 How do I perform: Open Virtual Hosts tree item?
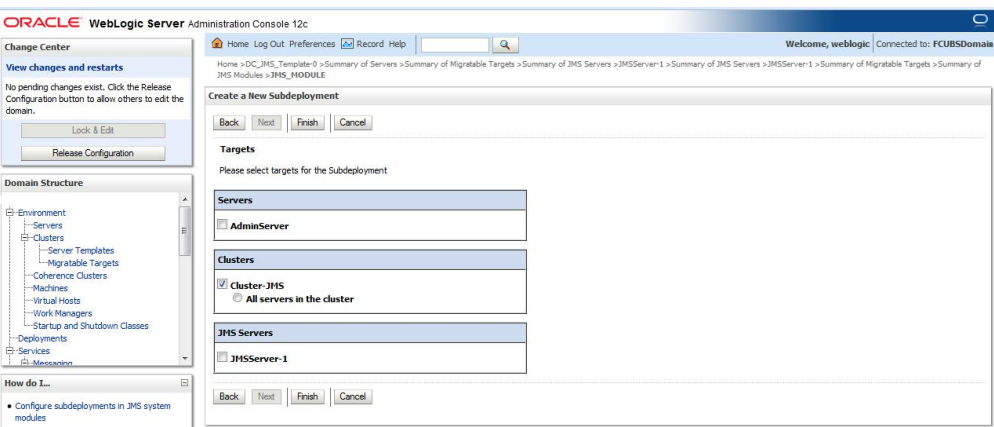(56, 301)
